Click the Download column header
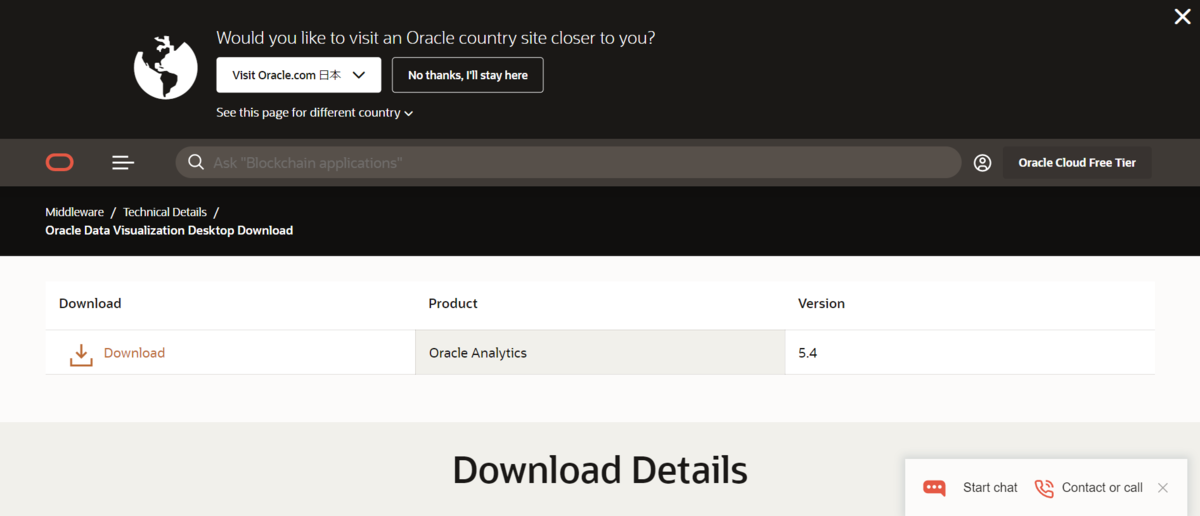 point(90,303)
